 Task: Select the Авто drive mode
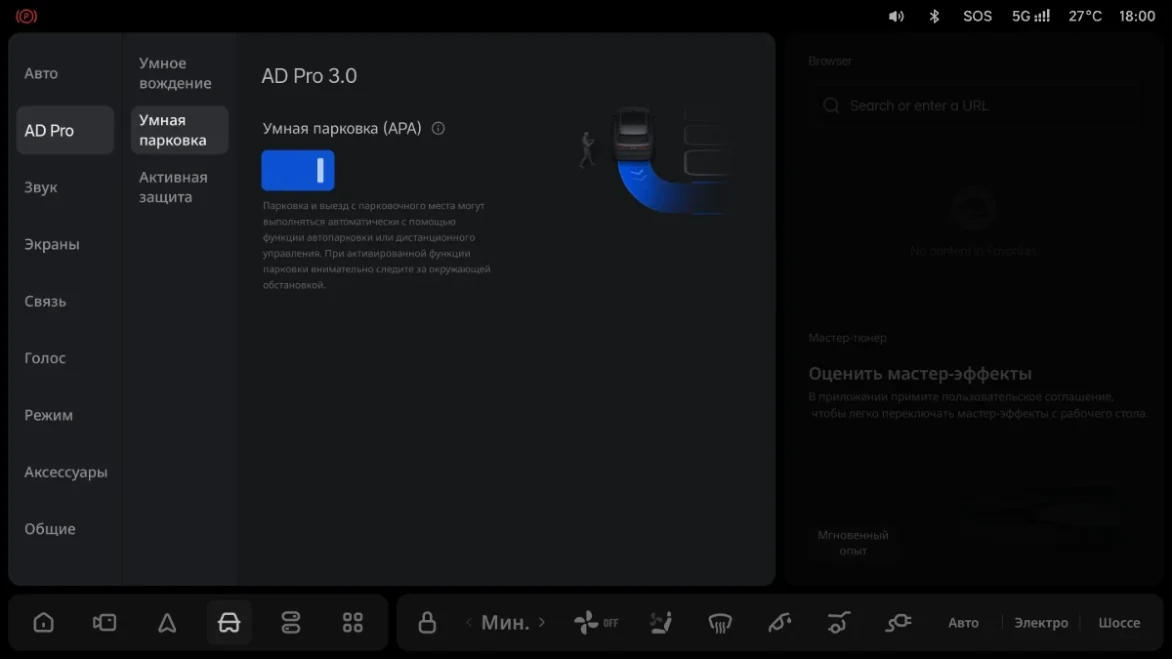pos(963,622)
